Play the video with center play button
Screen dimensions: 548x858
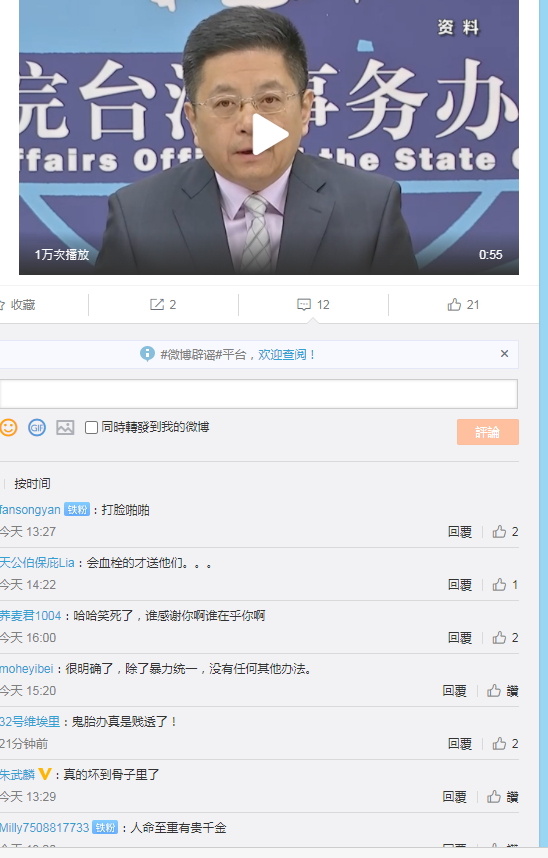tap(270, 134)
